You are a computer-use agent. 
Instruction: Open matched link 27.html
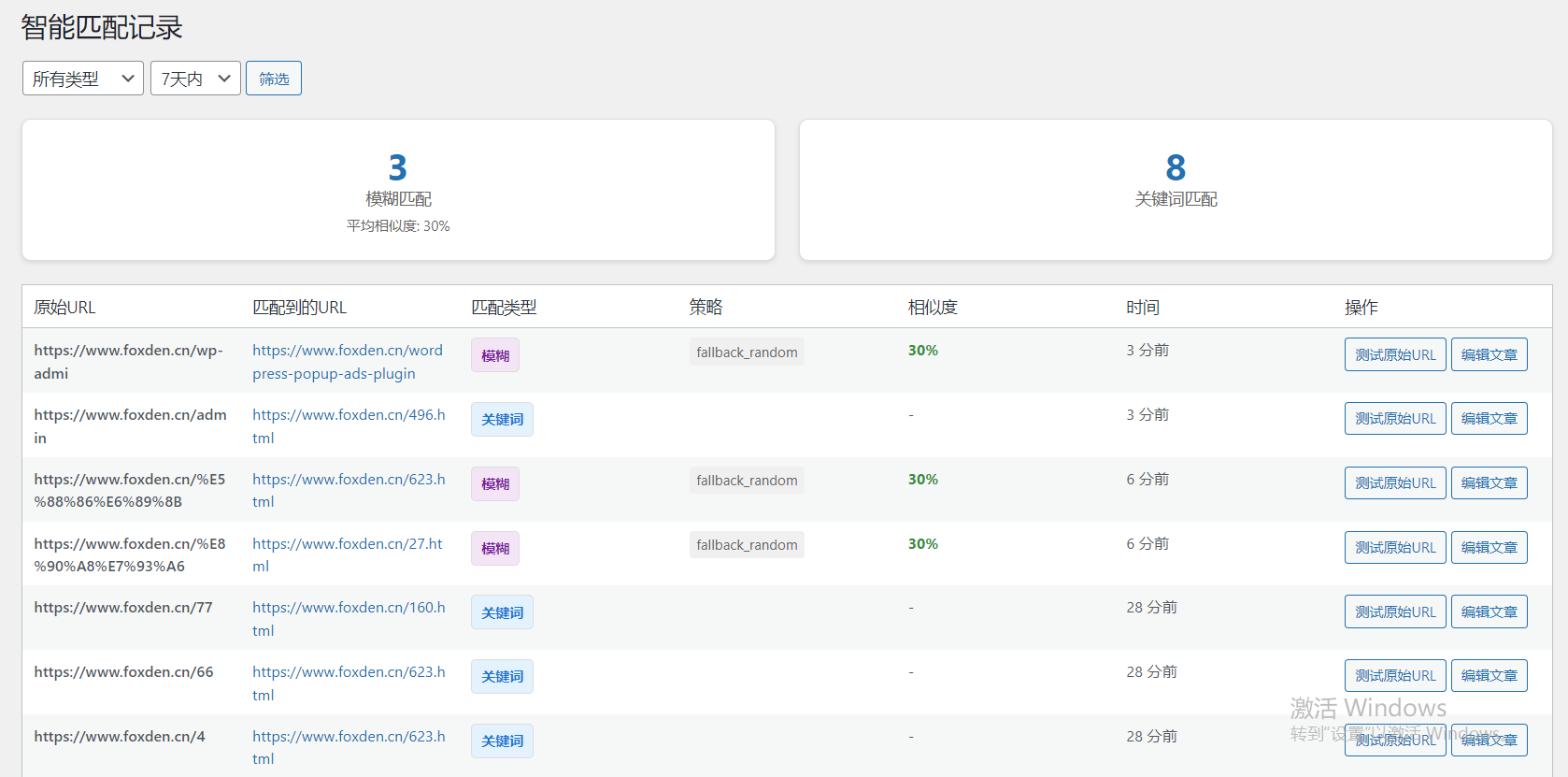(348, 554)
